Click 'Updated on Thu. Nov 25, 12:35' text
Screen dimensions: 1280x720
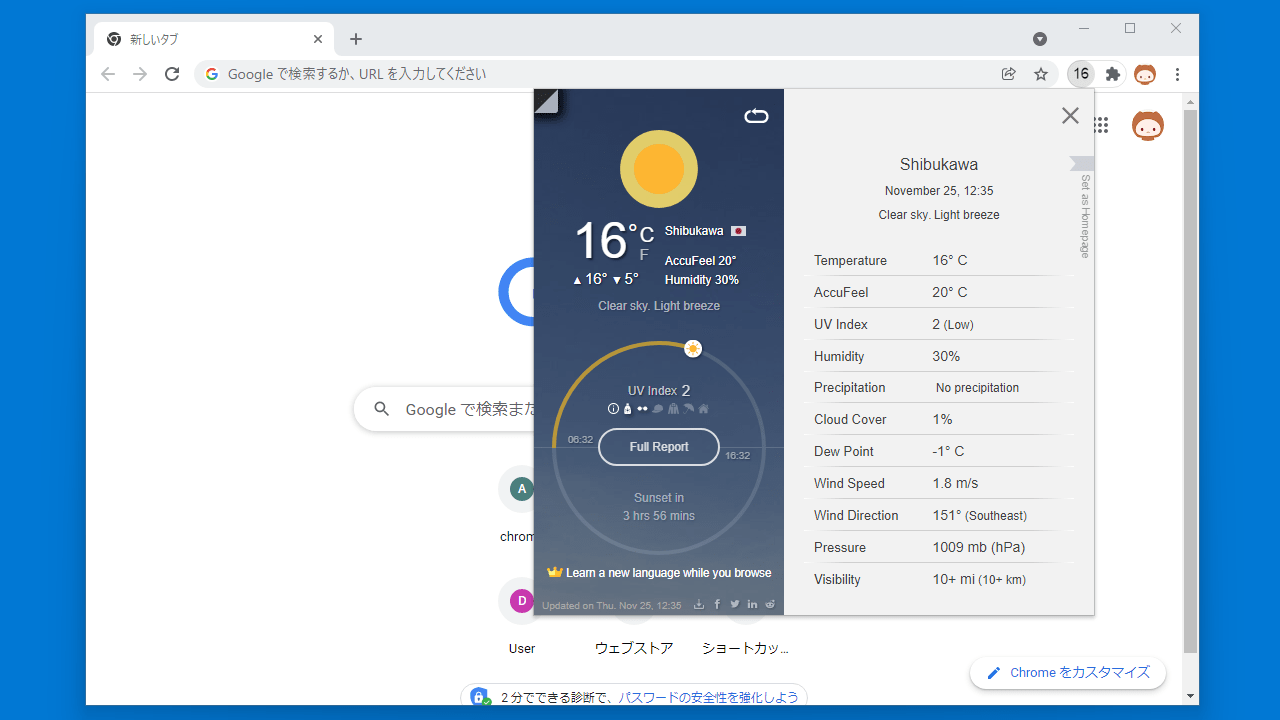[612, 605]
